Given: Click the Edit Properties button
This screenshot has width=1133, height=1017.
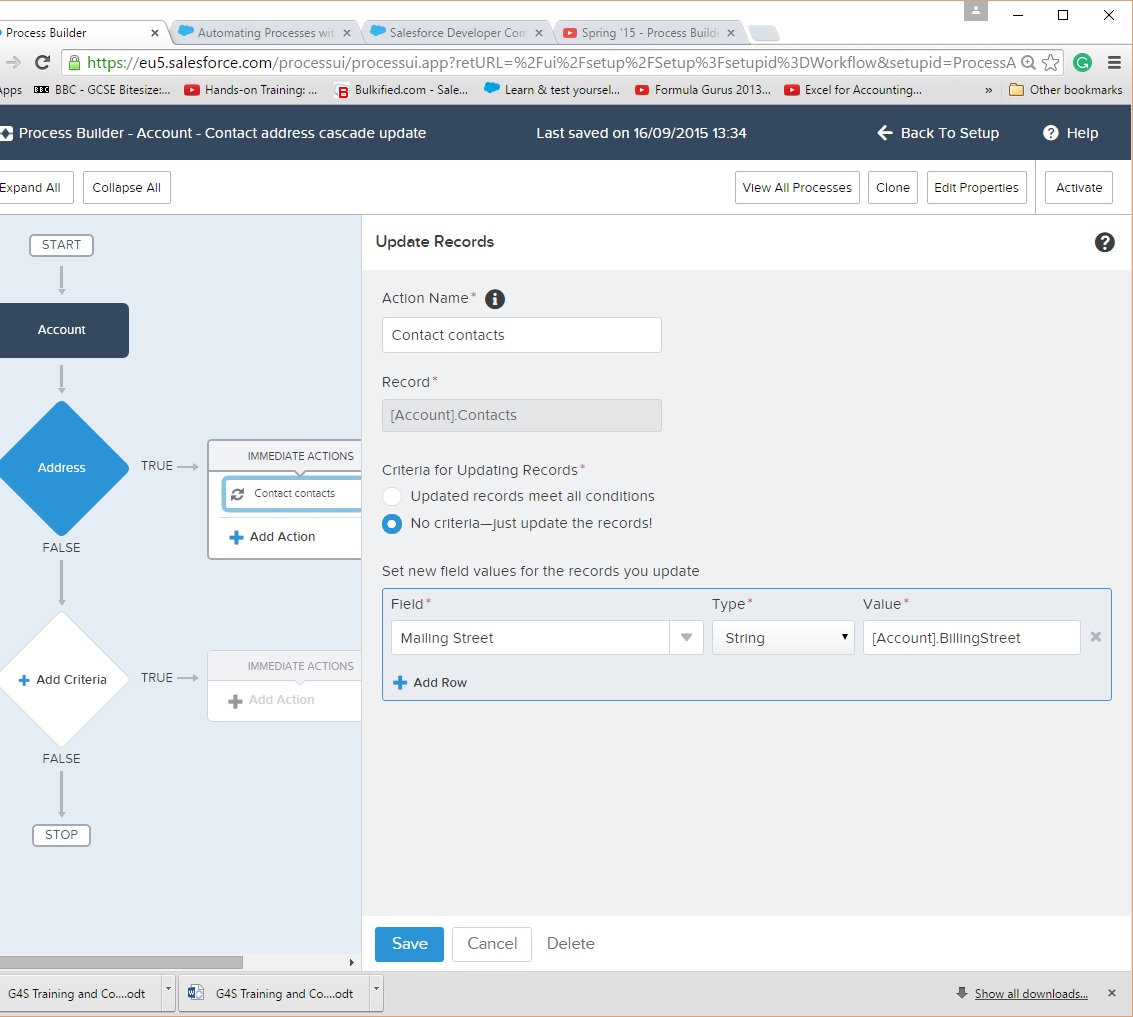Looking at the screenshot, I should tap(976, 188).
